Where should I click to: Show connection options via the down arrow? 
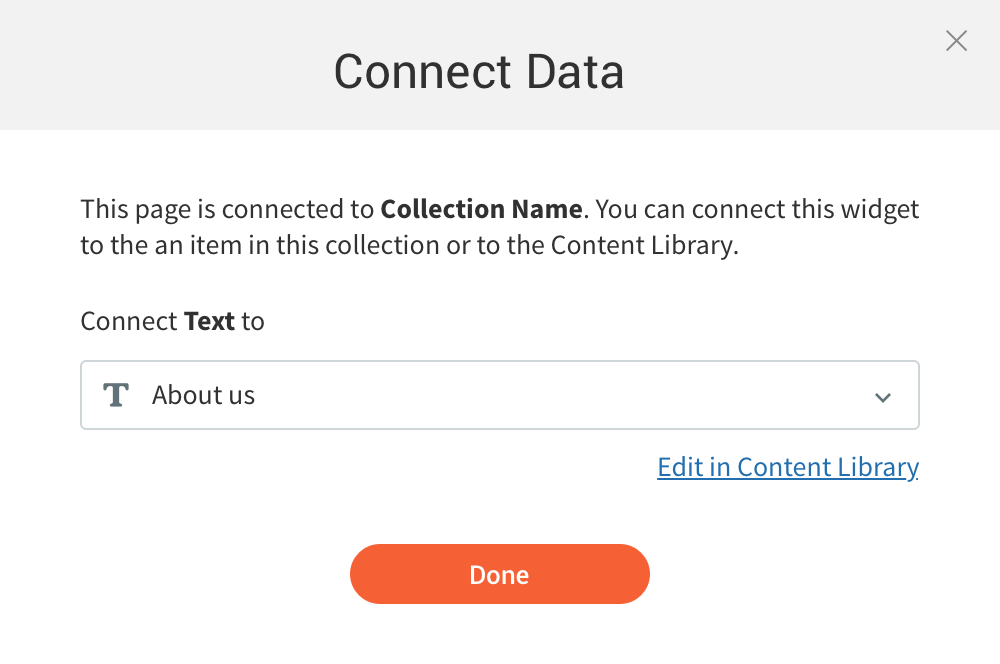pyautogui.click(x=883, y=397)
